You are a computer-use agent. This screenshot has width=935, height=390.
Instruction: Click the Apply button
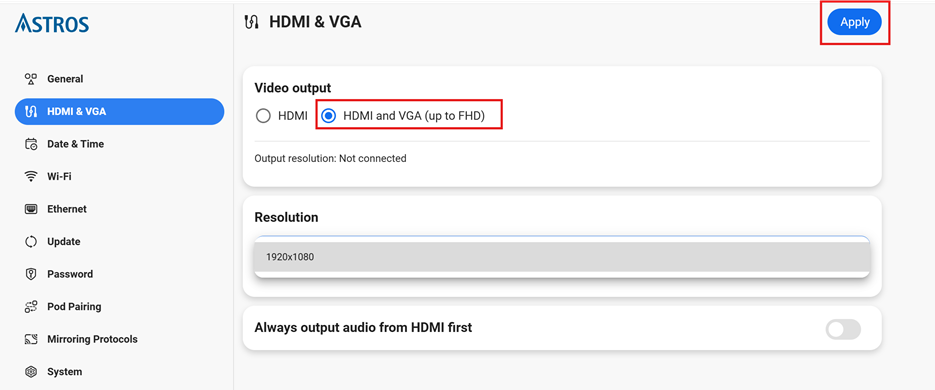pos(854,22)
